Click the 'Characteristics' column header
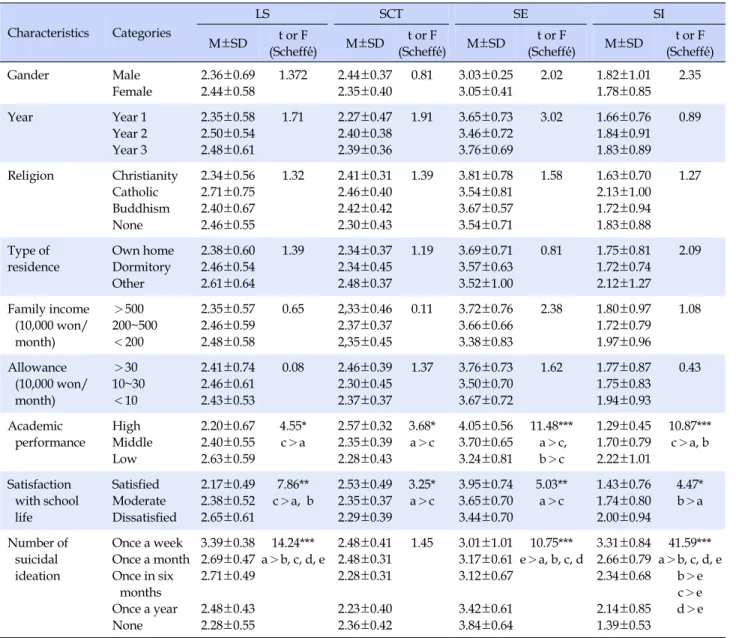This screenshot has height=638, width=736. (x=48, y=33)
